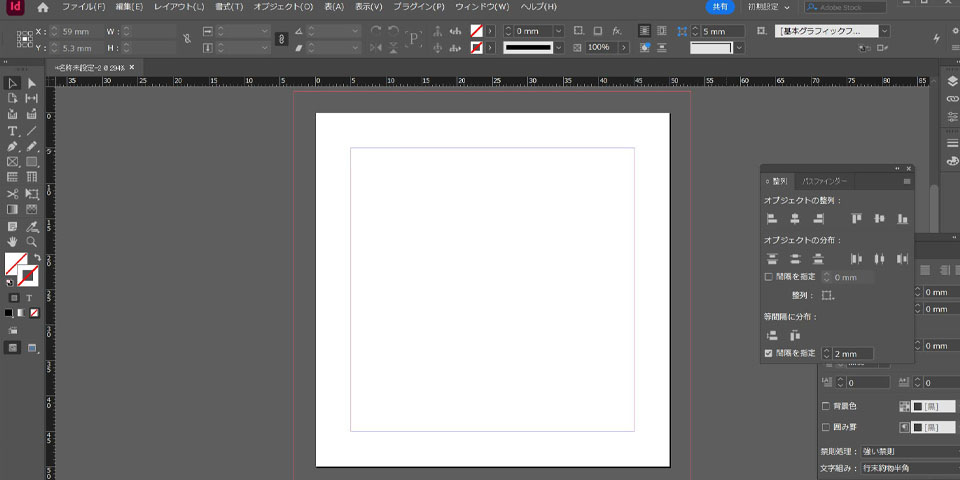Screen dimensions: 960x480
Task: Open the 基本グラフィックフレーム style dropdown
Action: click(884, 31)
